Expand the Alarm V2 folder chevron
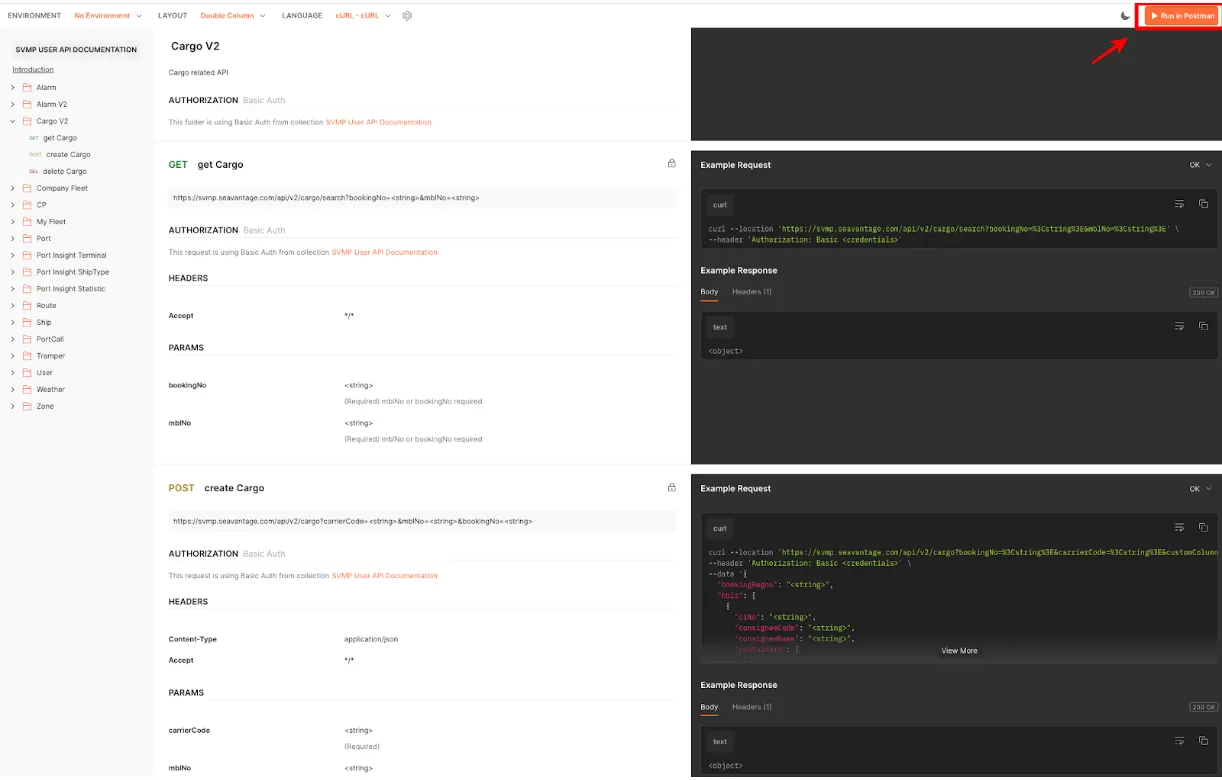Screen dimensions: 1222x780 coord(13,104)
